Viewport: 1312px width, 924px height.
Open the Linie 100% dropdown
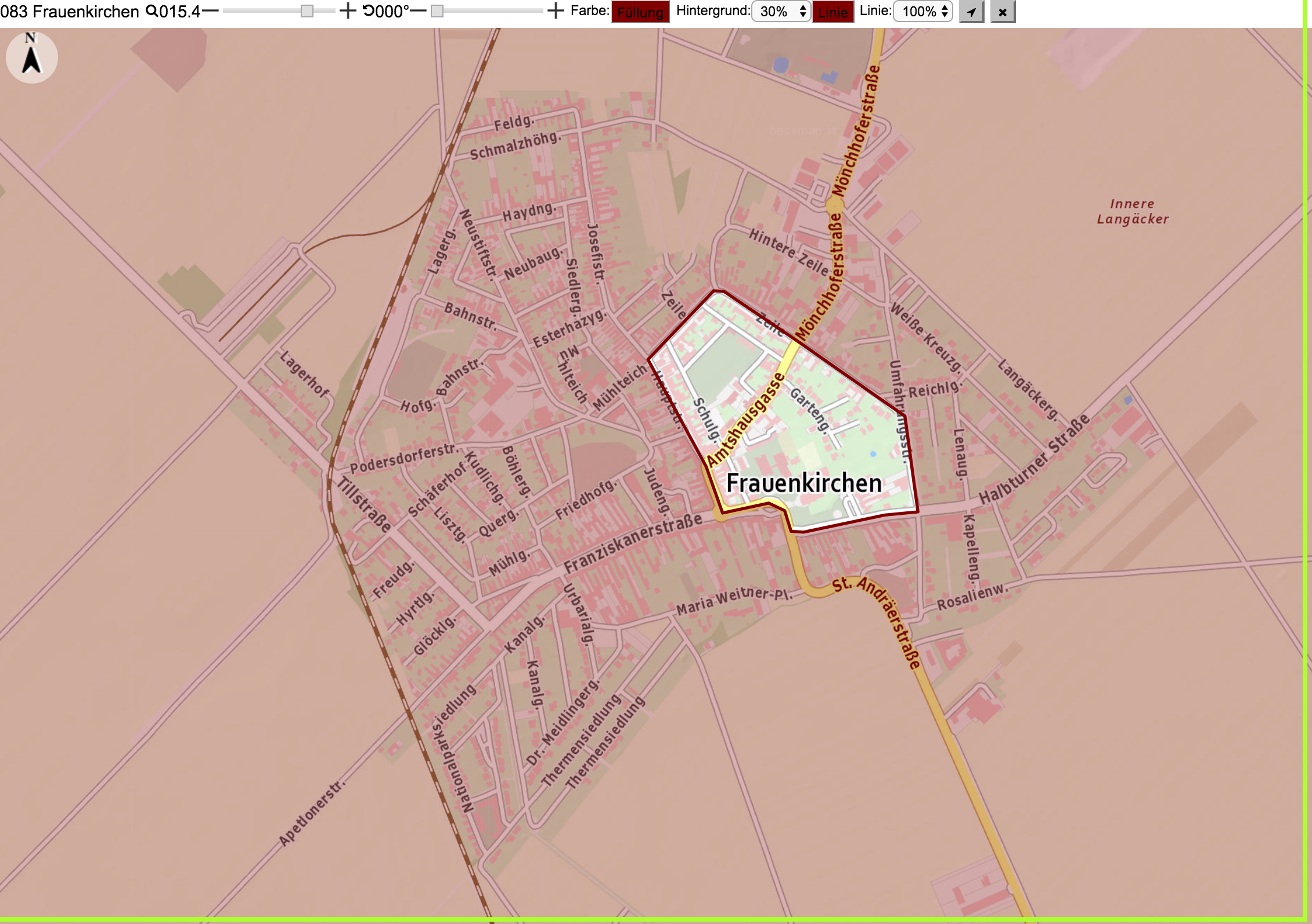click(x=923, y=12)
